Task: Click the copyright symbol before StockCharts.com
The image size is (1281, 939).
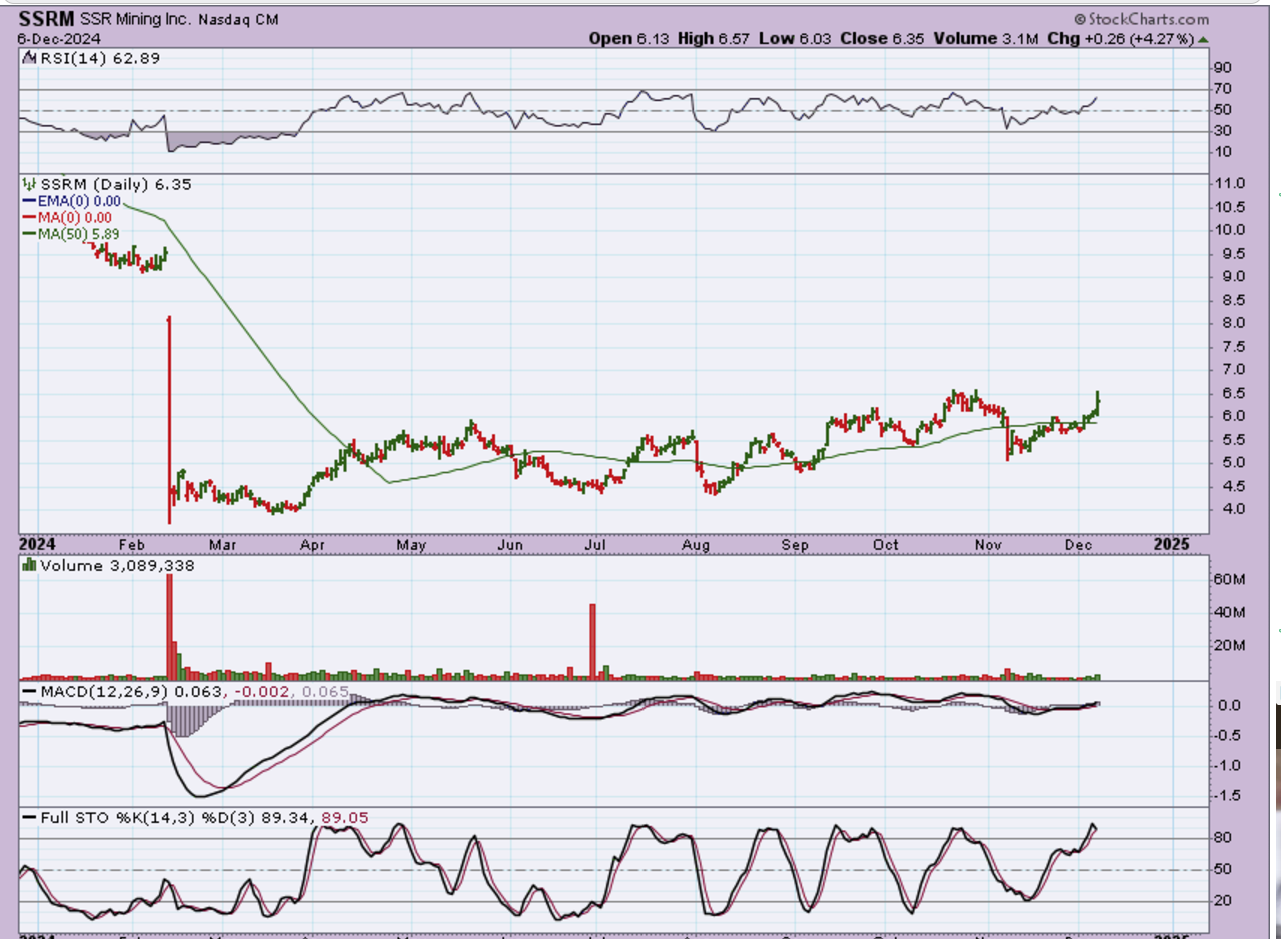Action: pos(1080,19)
